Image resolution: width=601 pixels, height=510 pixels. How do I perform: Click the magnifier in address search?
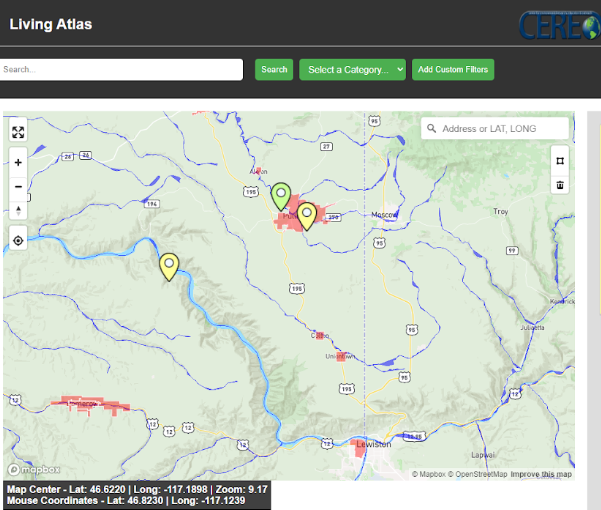pos(432,128)
